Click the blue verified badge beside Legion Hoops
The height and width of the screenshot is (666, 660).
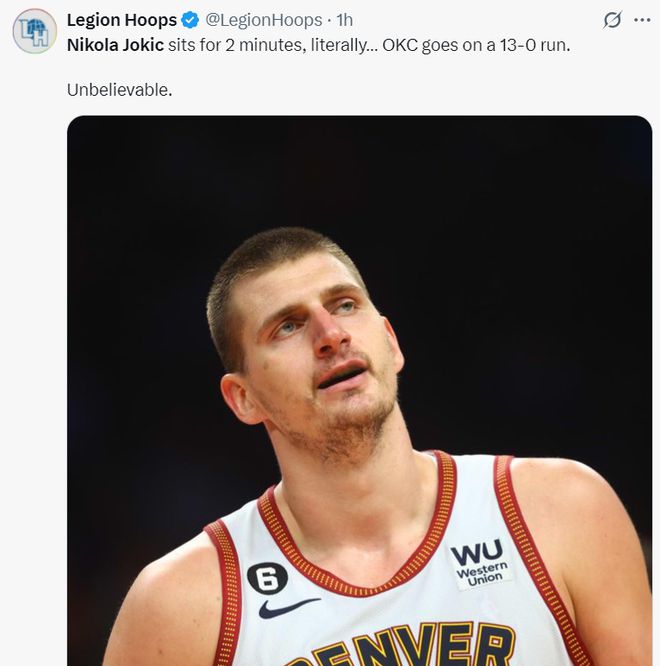coord(189,21)
